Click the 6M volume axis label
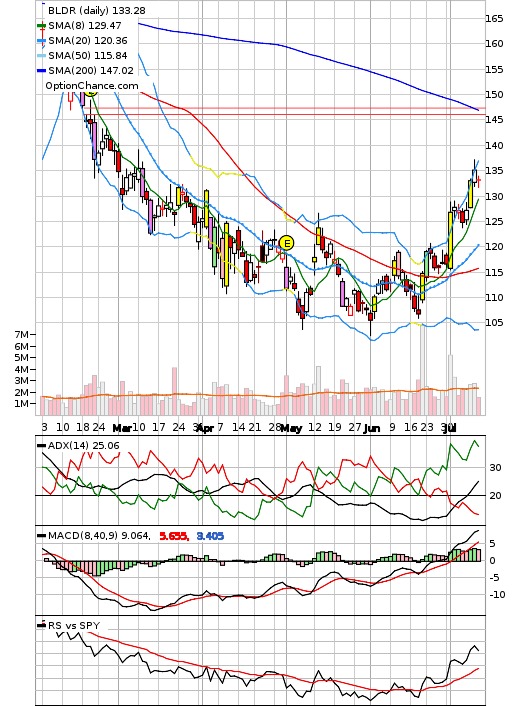The image size is (526, 706). [x=22, y=346]
